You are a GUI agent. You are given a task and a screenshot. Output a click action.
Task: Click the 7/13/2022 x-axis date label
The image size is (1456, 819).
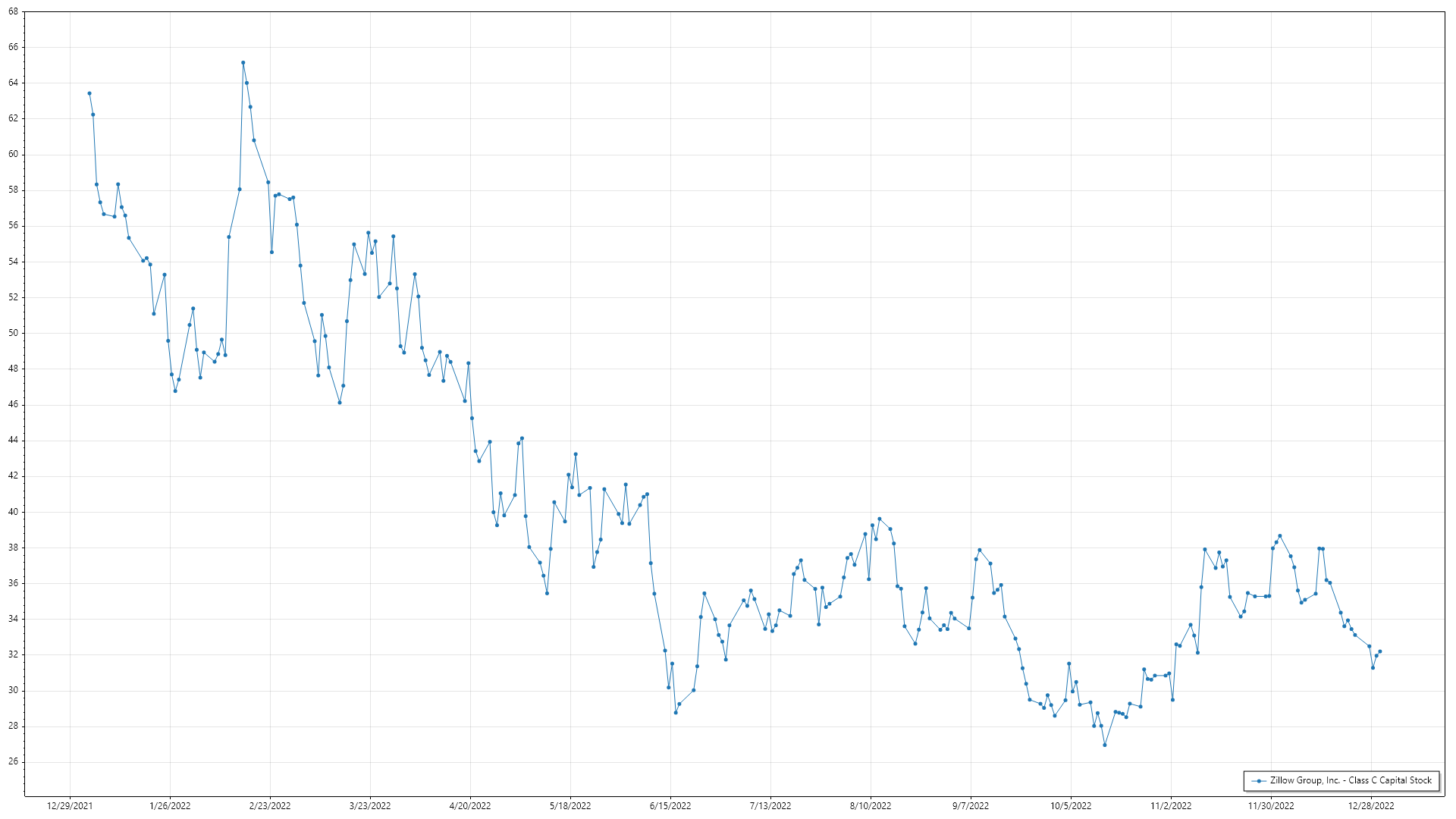(x=770, y=806)
